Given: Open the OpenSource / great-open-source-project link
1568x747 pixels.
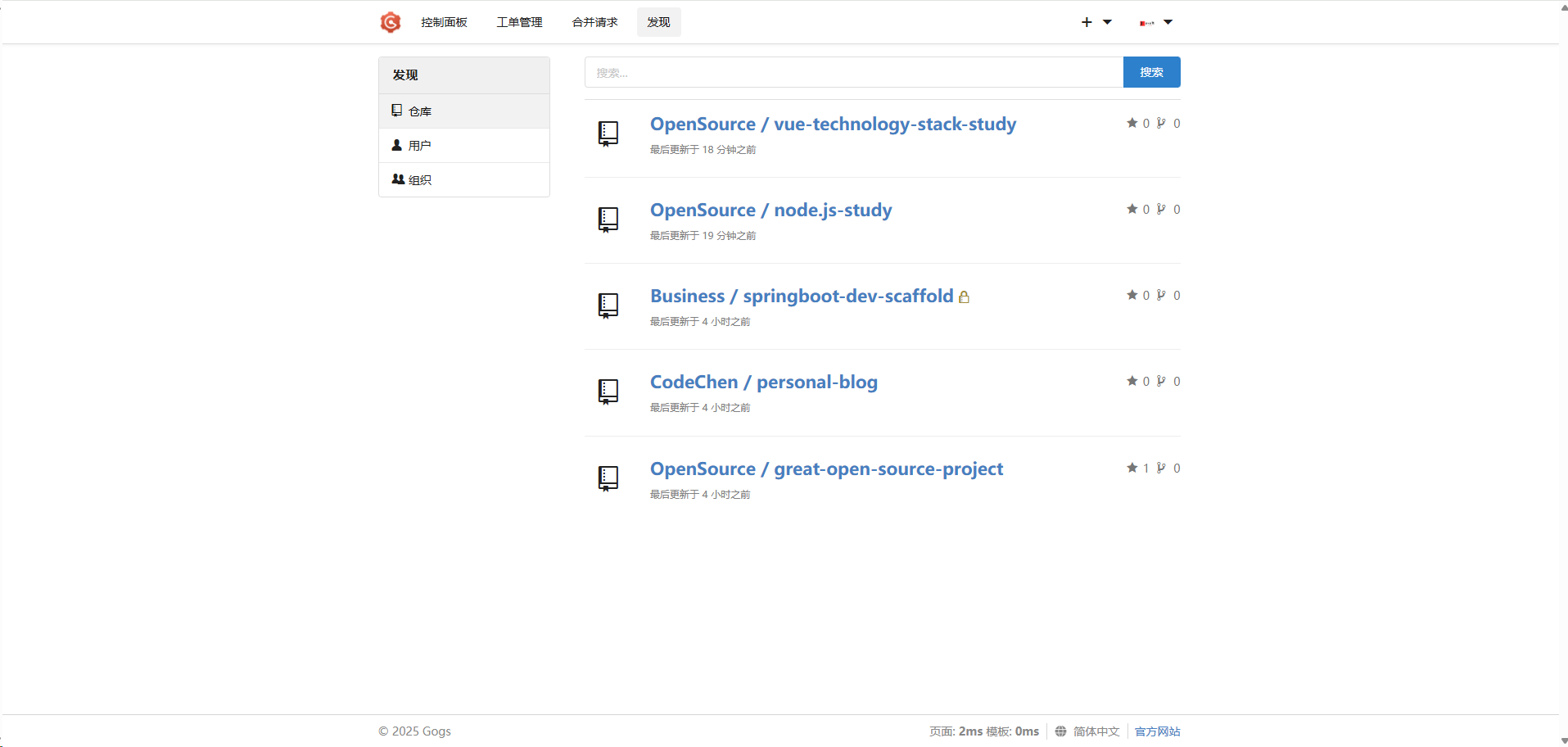Looking at the screenshot, I should pyautogui.click(x=826, y=469).
